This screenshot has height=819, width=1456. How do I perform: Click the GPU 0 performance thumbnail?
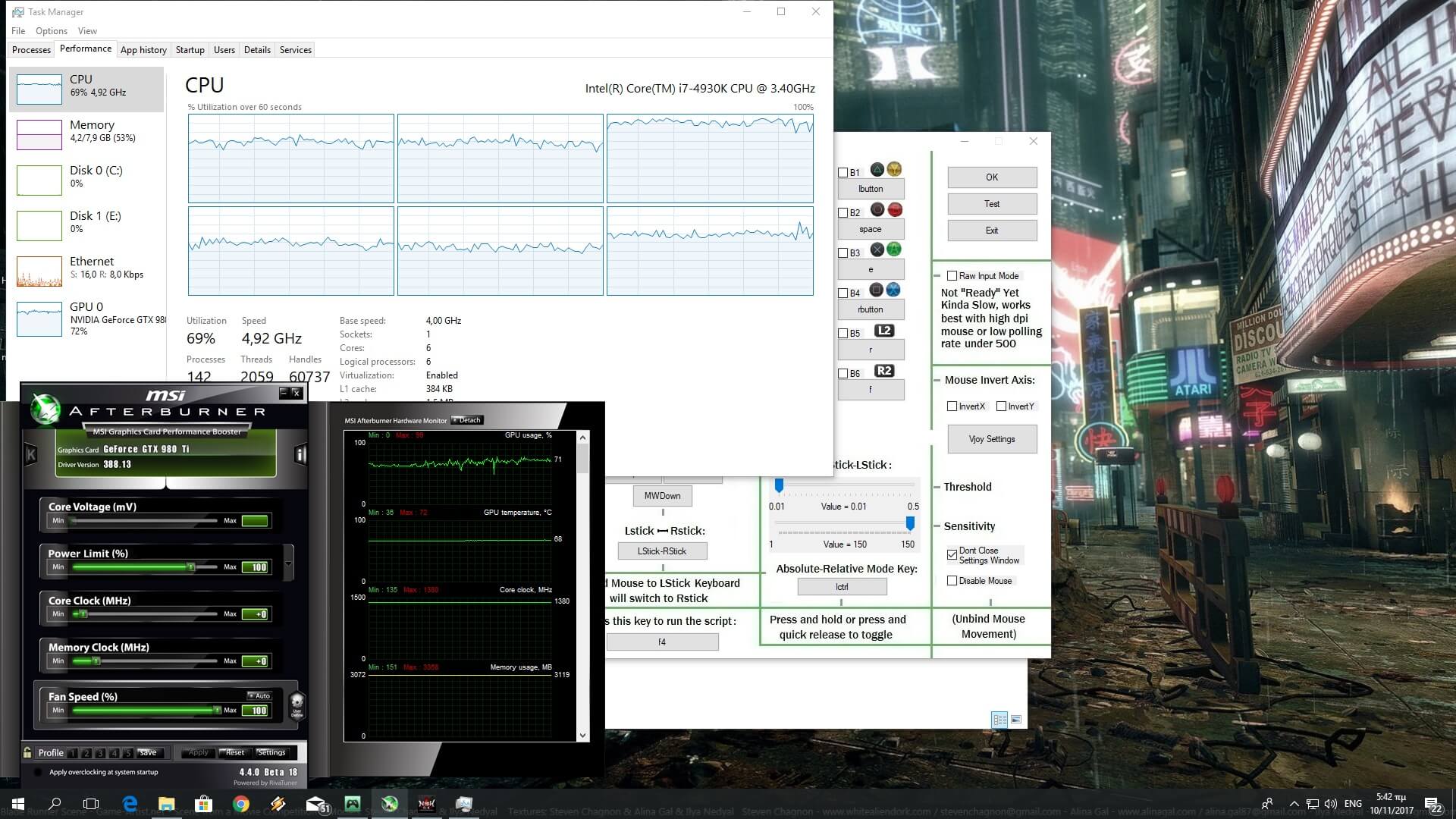point(39,319)
